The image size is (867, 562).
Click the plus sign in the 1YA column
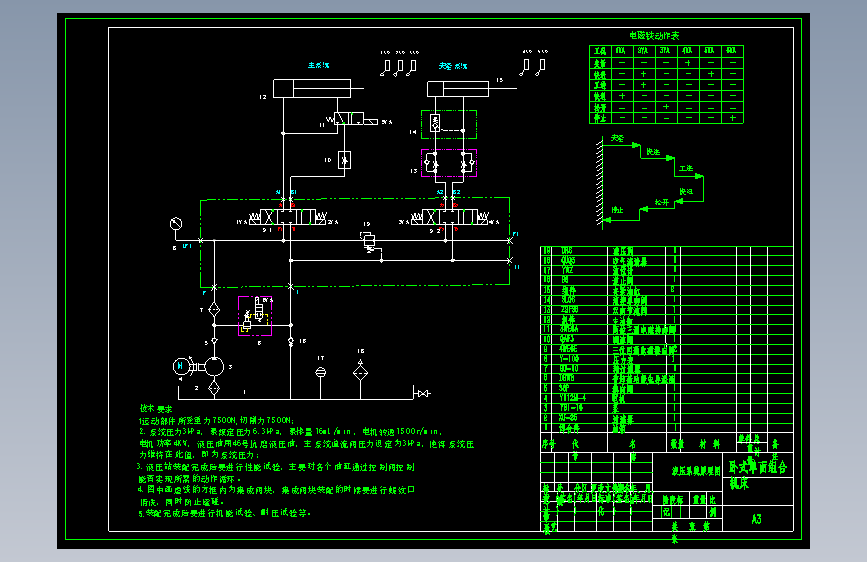click(622, 96)
